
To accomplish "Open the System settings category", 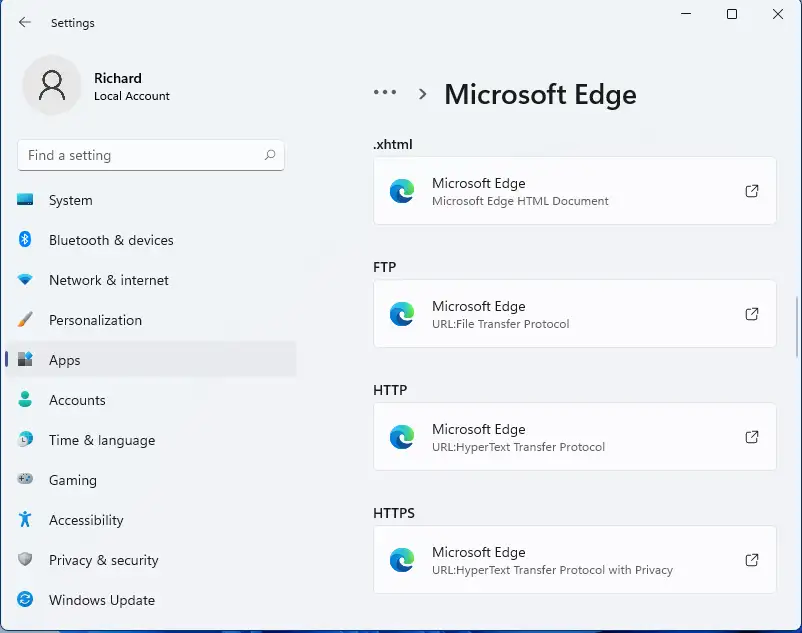I will (x=151, y=200).
